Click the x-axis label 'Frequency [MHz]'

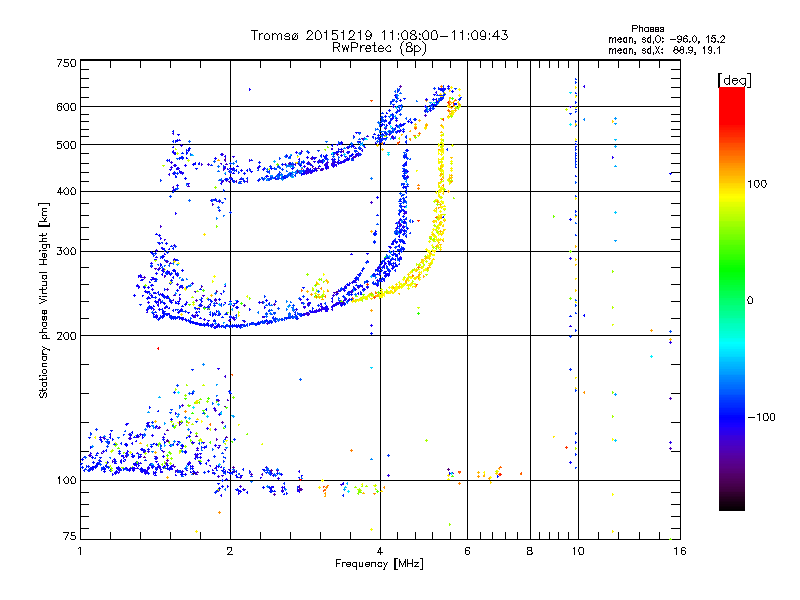[x=379, y=564]
